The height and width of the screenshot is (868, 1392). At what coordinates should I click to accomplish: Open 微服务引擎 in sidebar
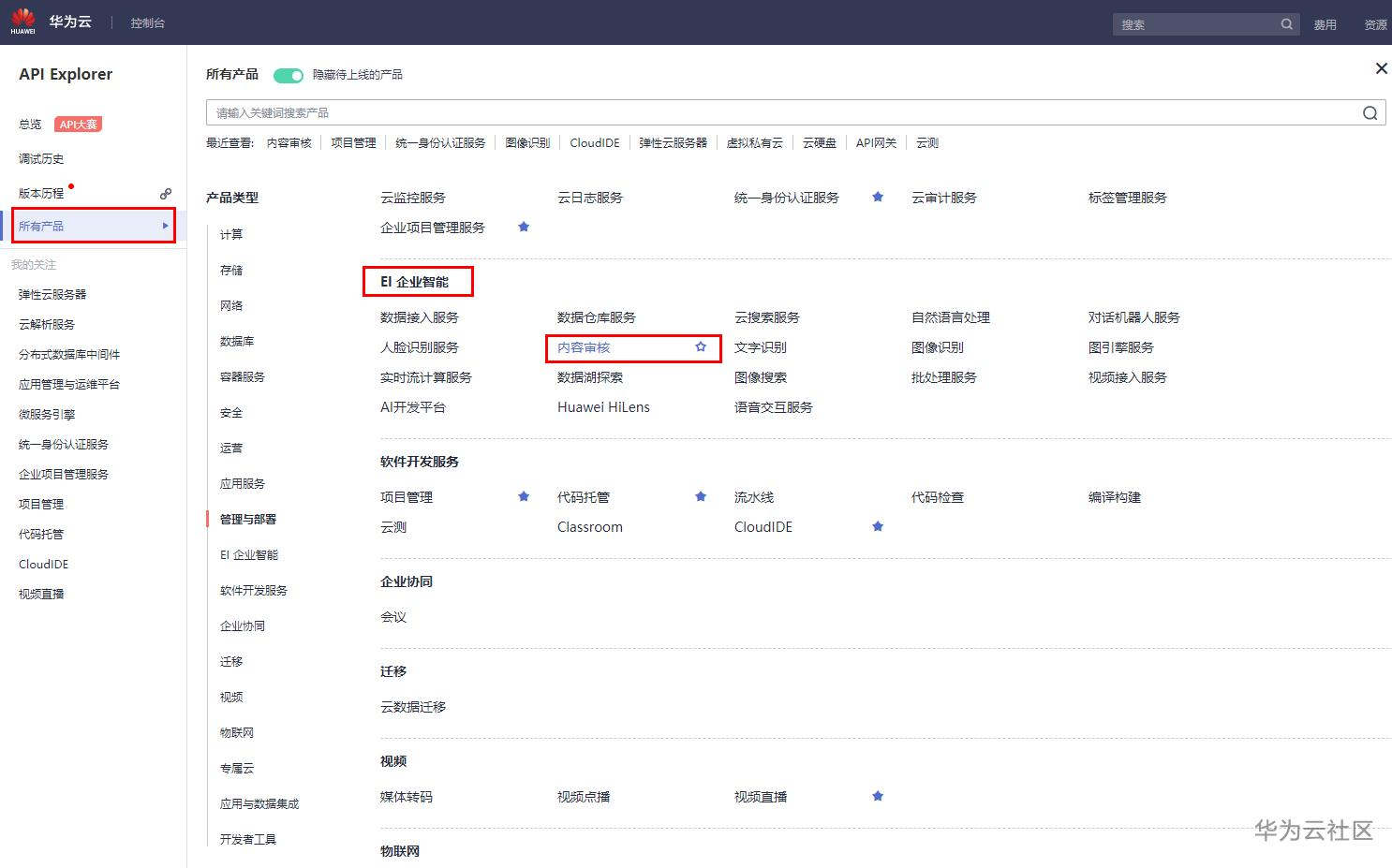click(x=47, y=414)
